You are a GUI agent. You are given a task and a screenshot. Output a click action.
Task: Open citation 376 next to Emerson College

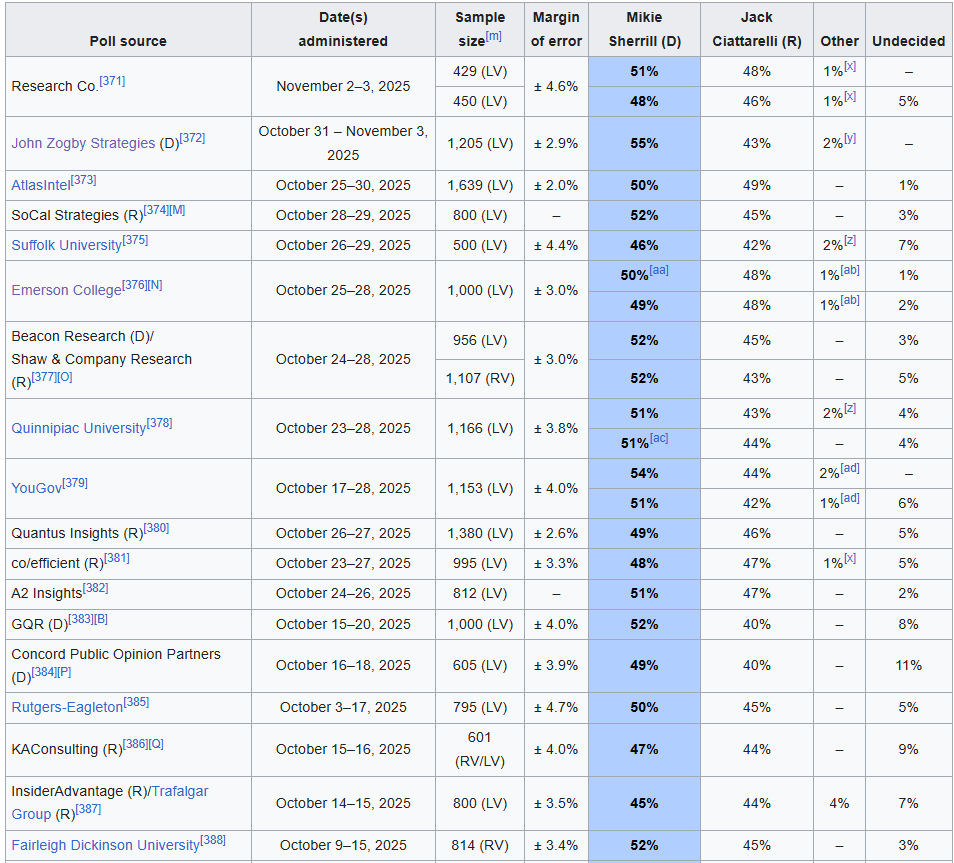tap(134, 285)
